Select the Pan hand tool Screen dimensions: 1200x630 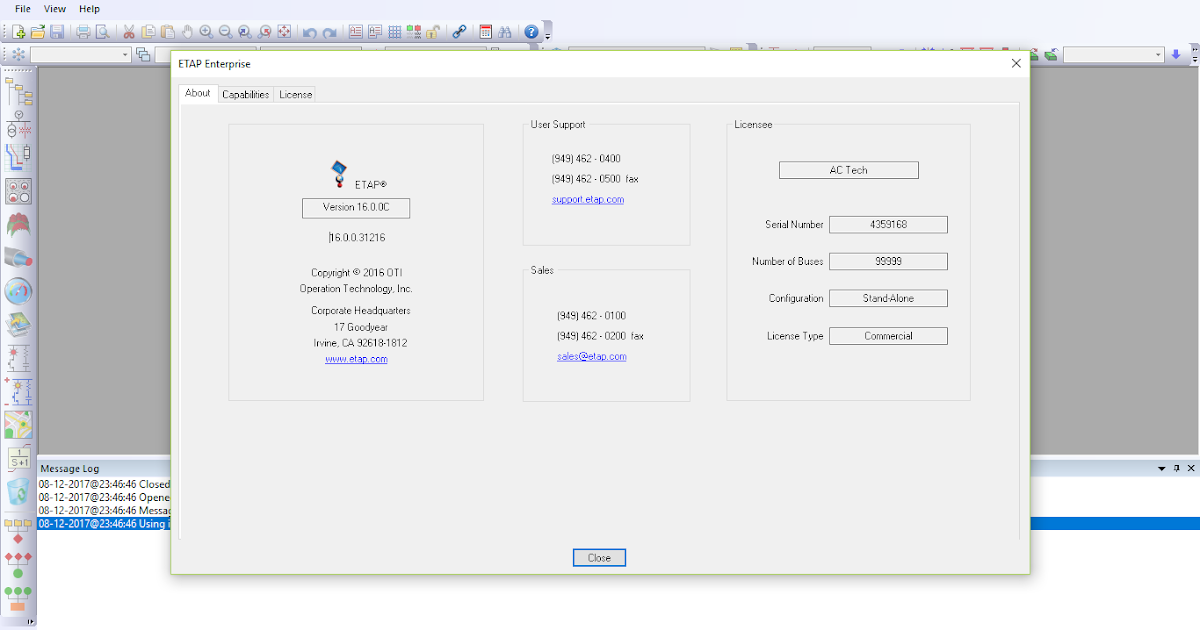tap(186, 32)
